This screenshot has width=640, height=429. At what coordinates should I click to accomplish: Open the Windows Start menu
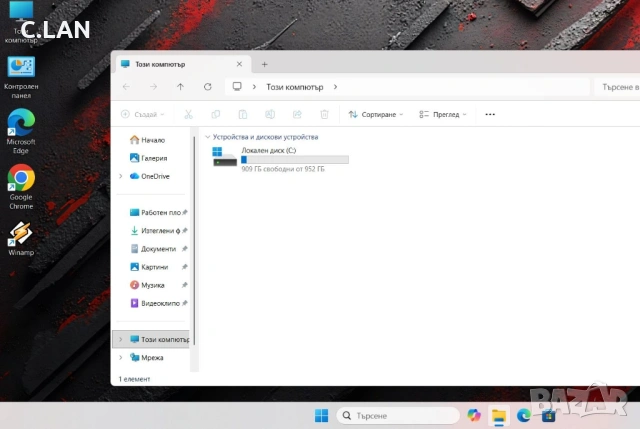click(x=321, y=416)
